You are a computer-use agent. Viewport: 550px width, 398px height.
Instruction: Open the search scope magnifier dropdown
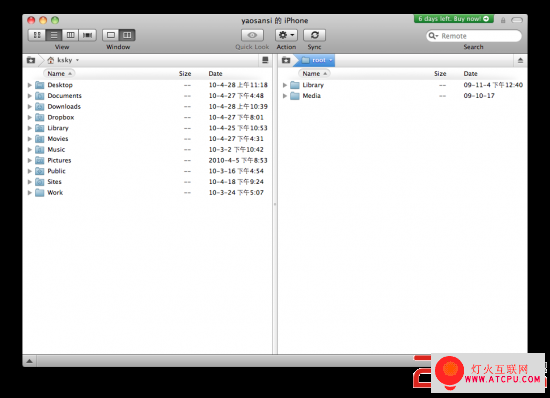coord(434,36)
